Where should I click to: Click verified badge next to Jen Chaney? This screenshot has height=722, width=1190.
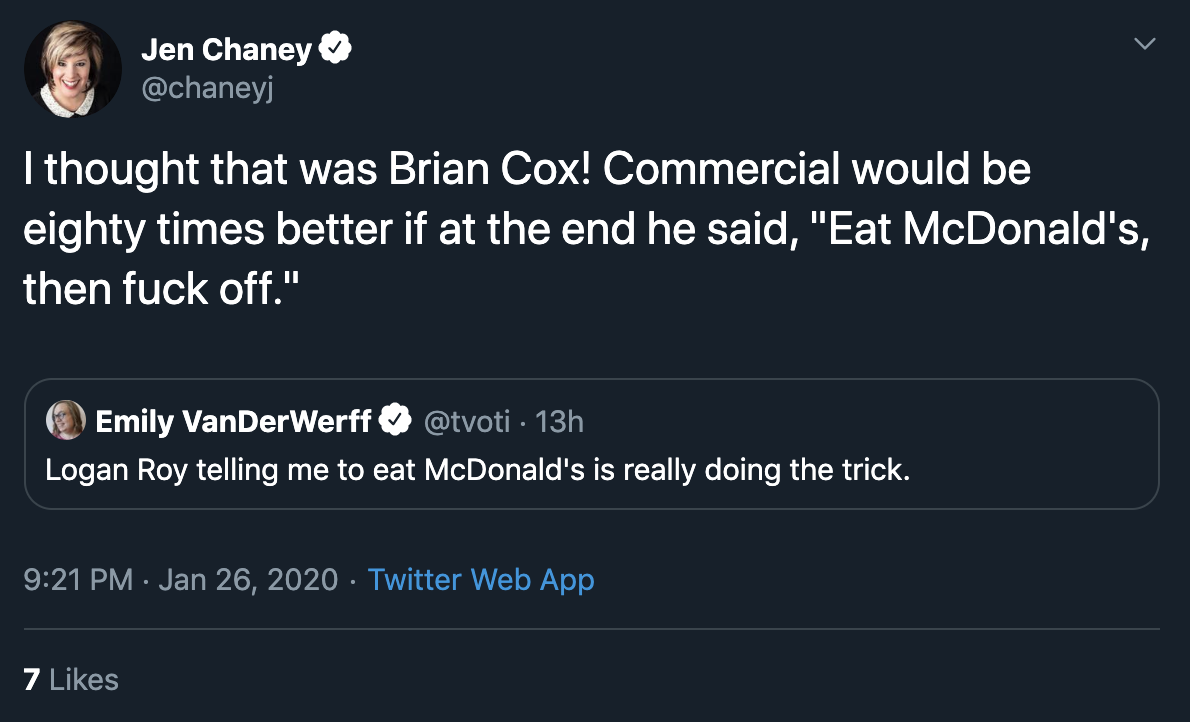(x=334, y=49)
